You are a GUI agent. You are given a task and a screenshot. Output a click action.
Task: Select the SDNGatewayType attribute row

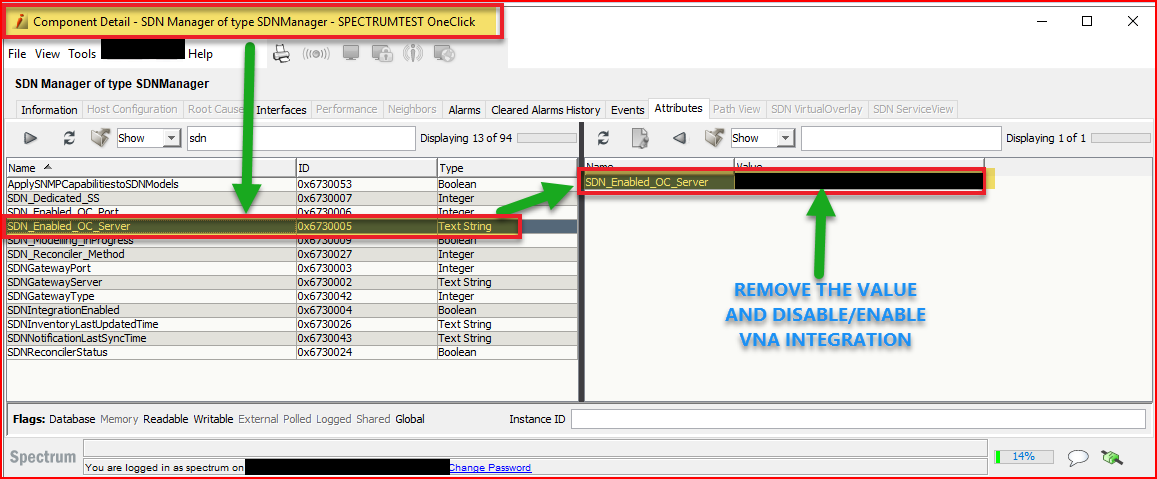(291, 296)
